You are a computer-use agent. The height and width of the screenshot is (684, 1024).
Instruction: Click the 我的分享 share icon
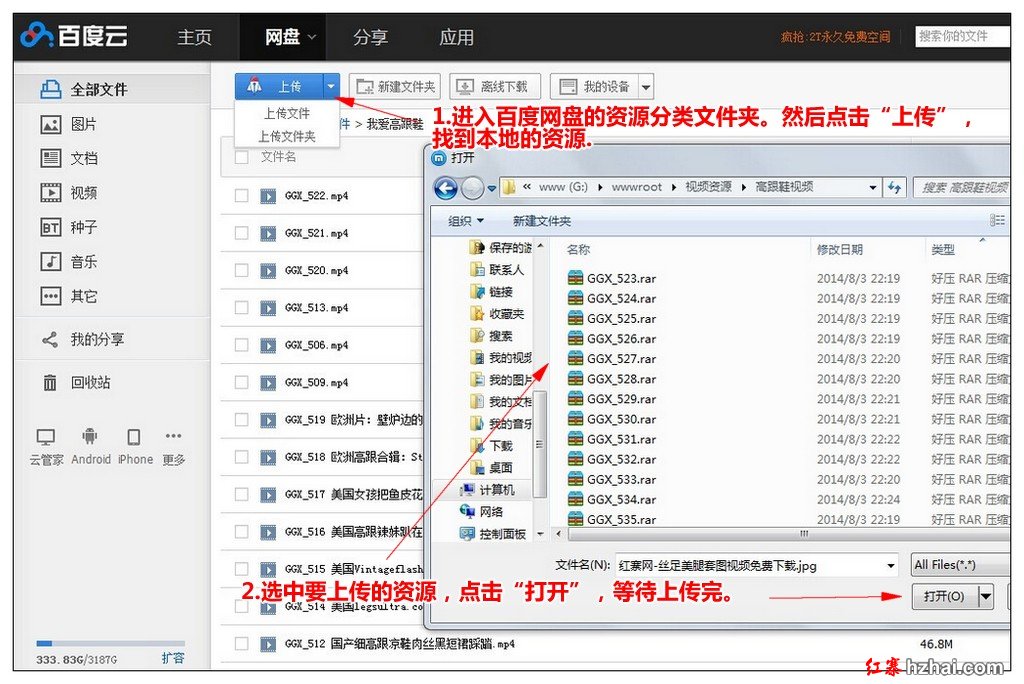click(x=50, y=340)
